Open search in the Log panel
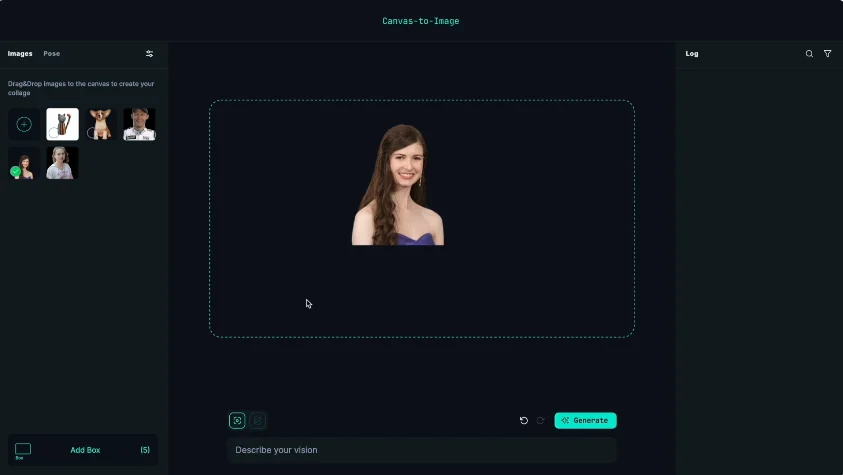Screen dimensions: 843x475 coord(809,54)
